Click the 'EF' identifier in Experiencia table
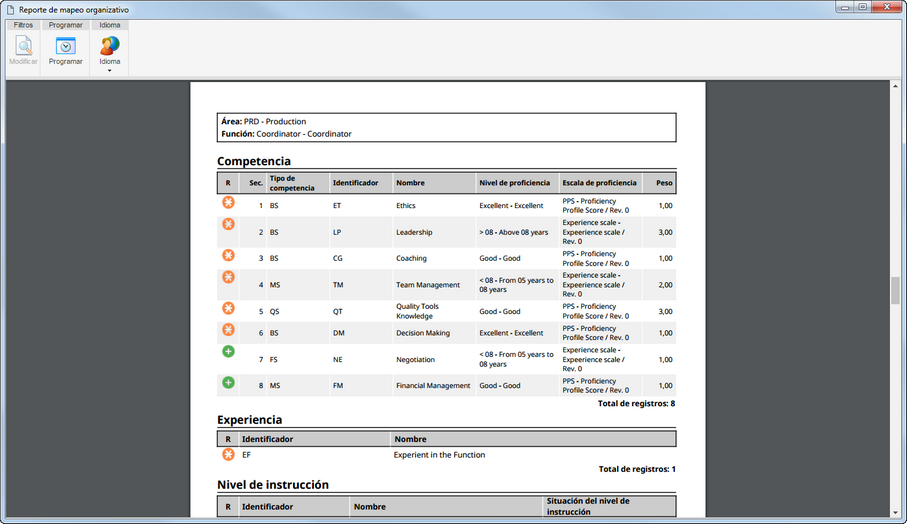The height and width of the screenshot is (524, 907). pyautogui.click(x=246, y=455)
